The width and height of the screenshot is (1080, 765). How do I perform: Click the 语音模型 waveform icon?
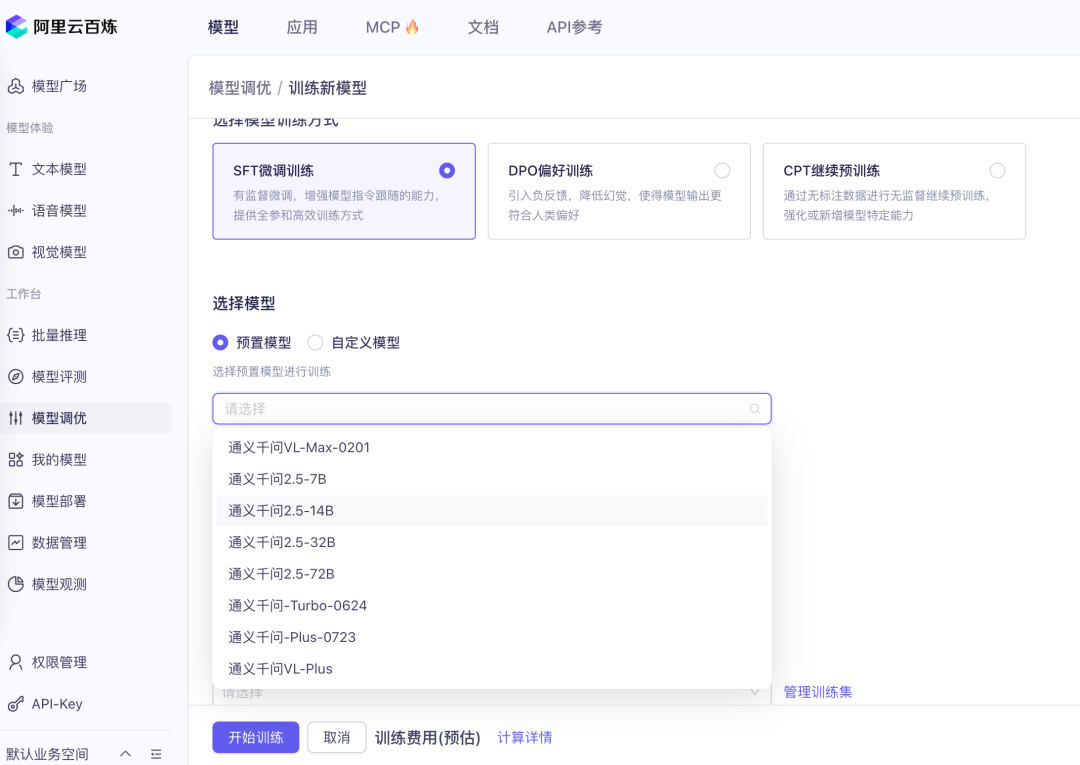pyautogui.click(x=16, y=211)
